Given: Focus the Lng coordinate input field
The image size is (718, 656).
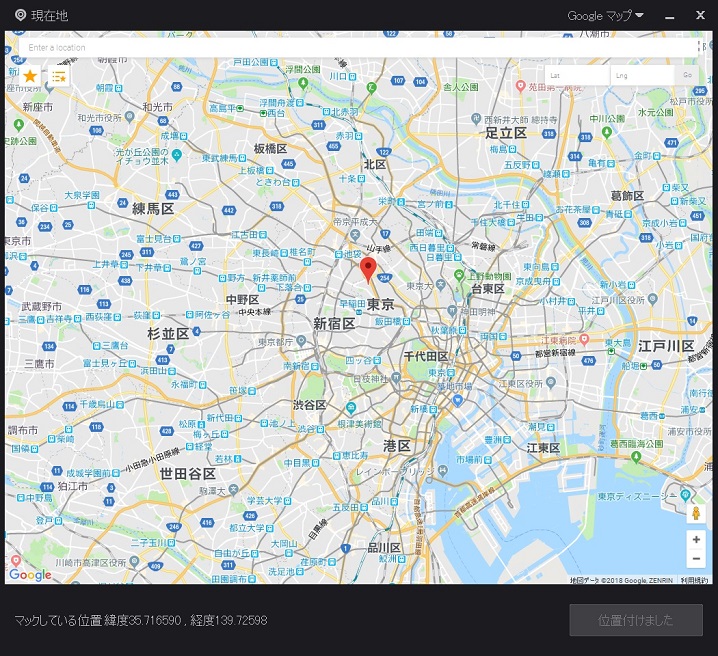Looking at the screenshot, I should (641, 75).
